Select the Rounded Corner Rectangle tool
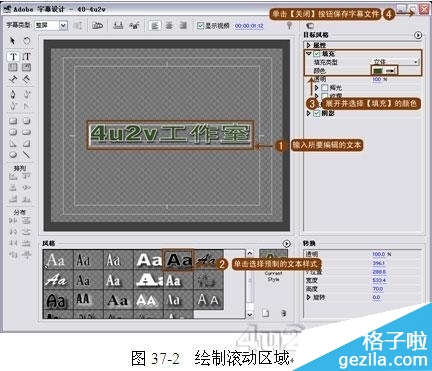 (x=13, y=132)
